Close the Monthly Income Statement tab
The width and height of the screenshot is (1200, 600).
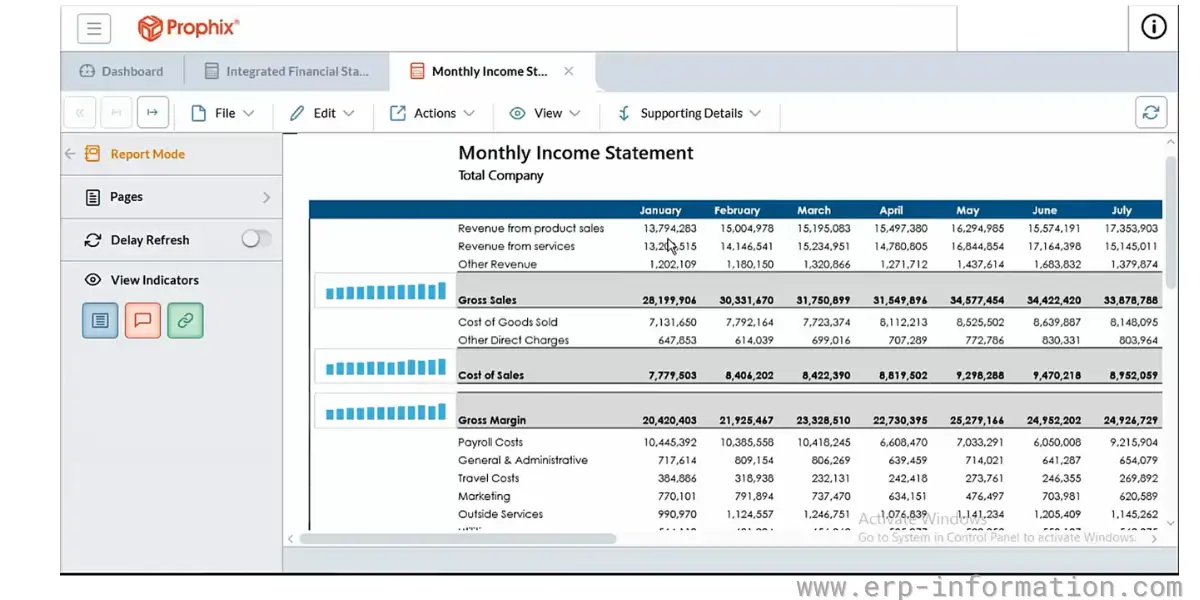(x=568, y=71)
